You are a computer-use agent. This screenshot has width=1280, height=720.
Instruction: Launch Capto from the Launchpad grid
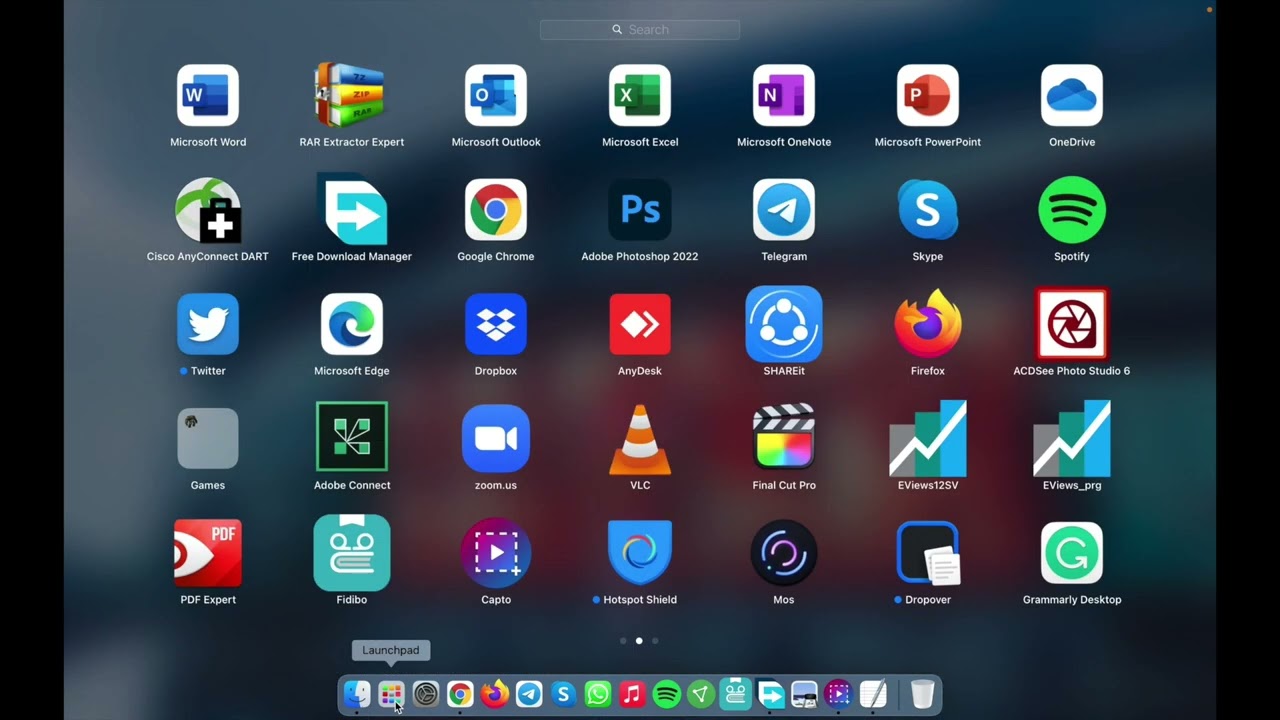[496, 552]
